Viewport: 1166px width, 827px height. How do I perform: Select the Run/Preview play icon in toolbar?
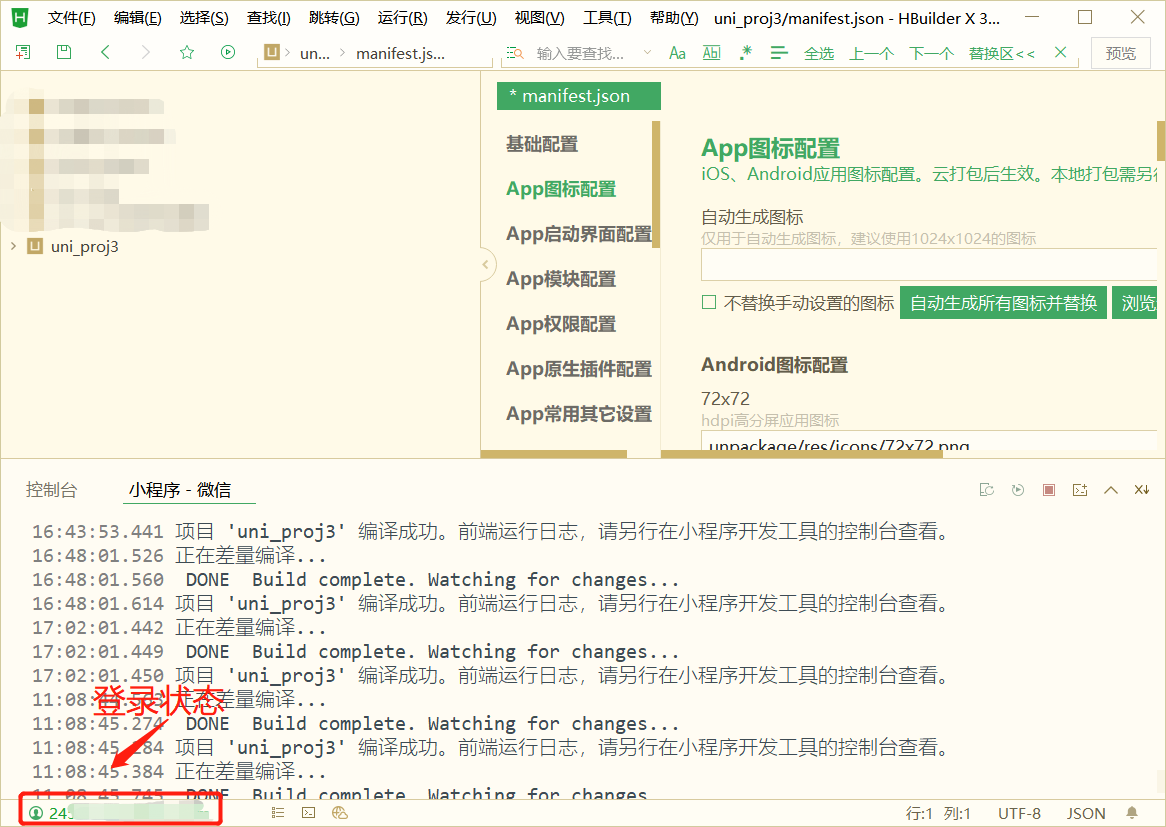(228, 52)
